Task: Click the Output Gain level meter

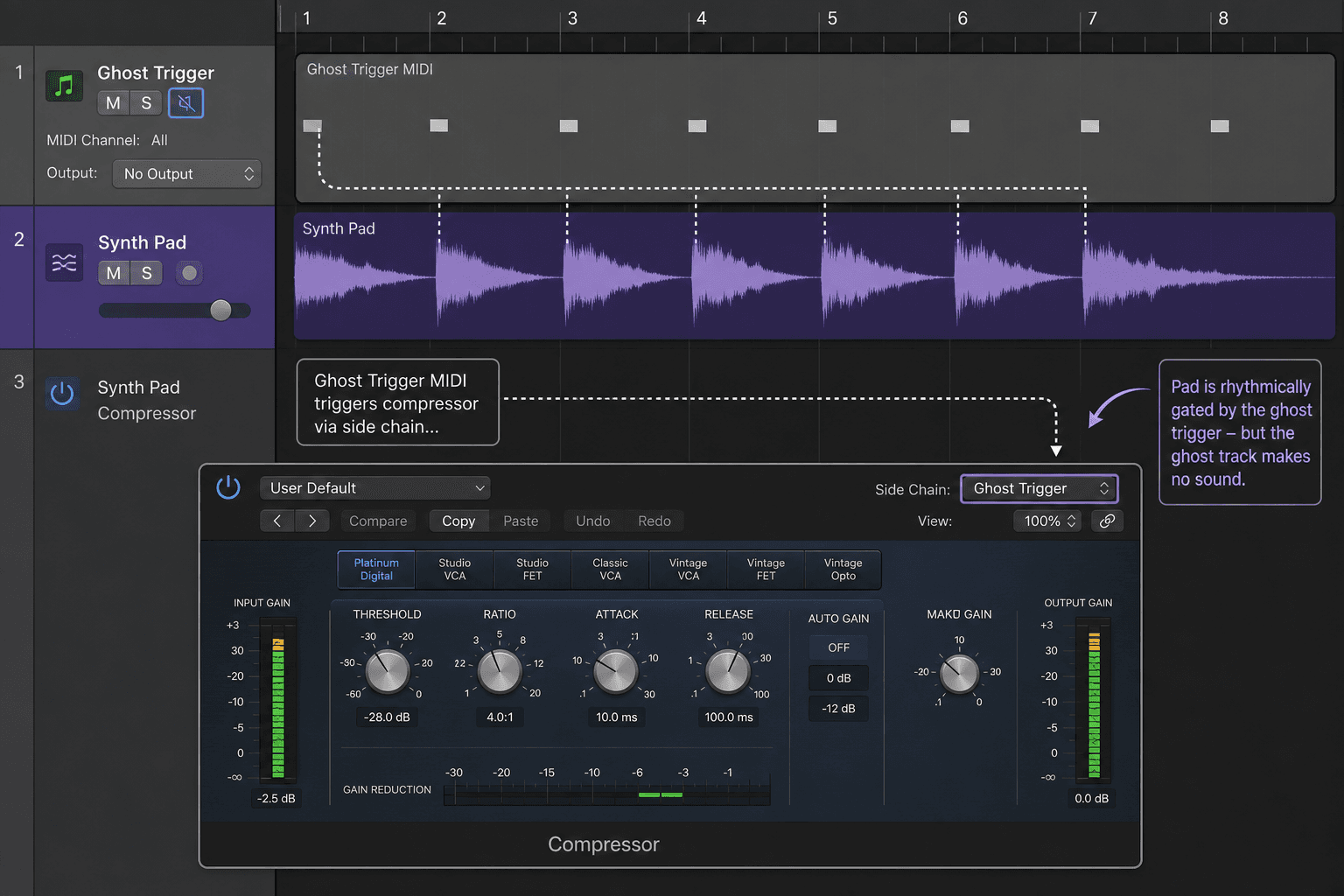Action: coord(1094,700)
